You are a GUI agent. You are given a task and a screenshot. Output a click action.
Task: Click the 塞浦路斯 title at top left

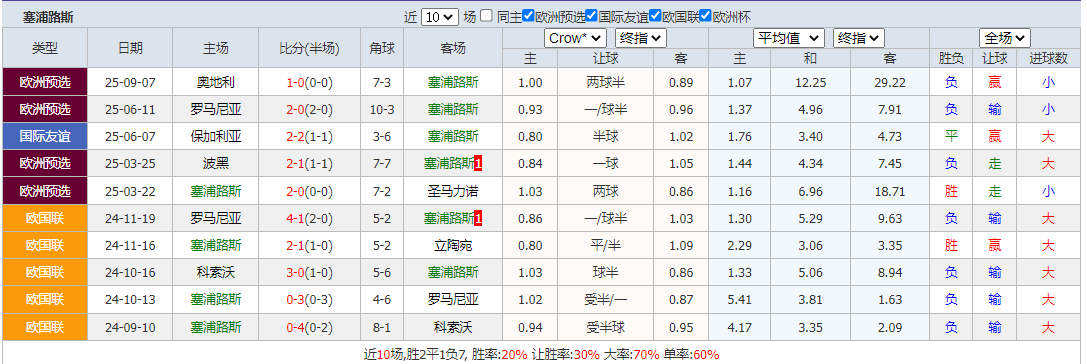pos(48,17)
